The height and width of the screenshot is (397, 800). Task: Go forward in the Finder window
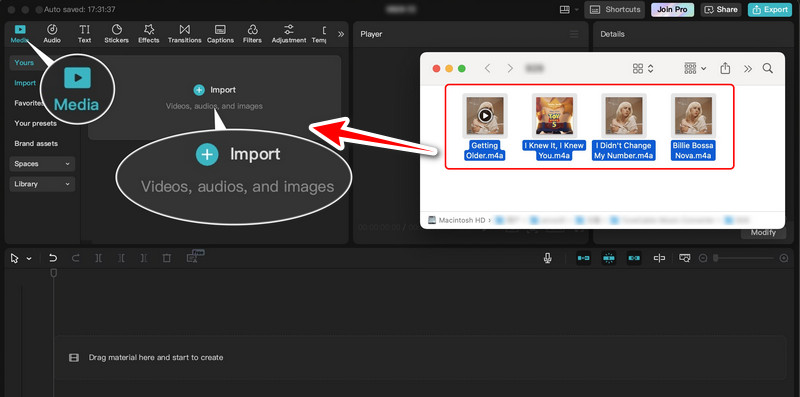tap(510, 68)
